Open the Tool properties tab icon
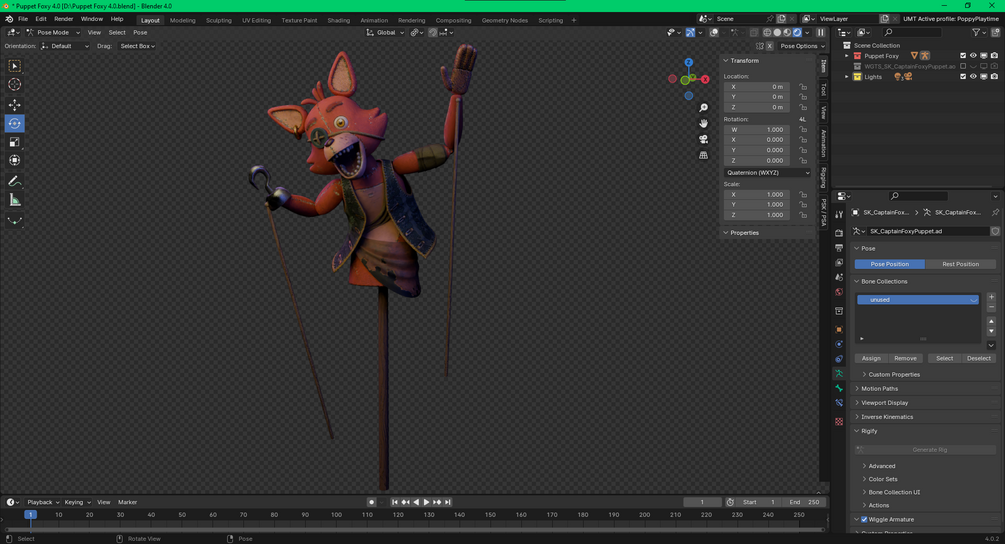 [839, 215]
